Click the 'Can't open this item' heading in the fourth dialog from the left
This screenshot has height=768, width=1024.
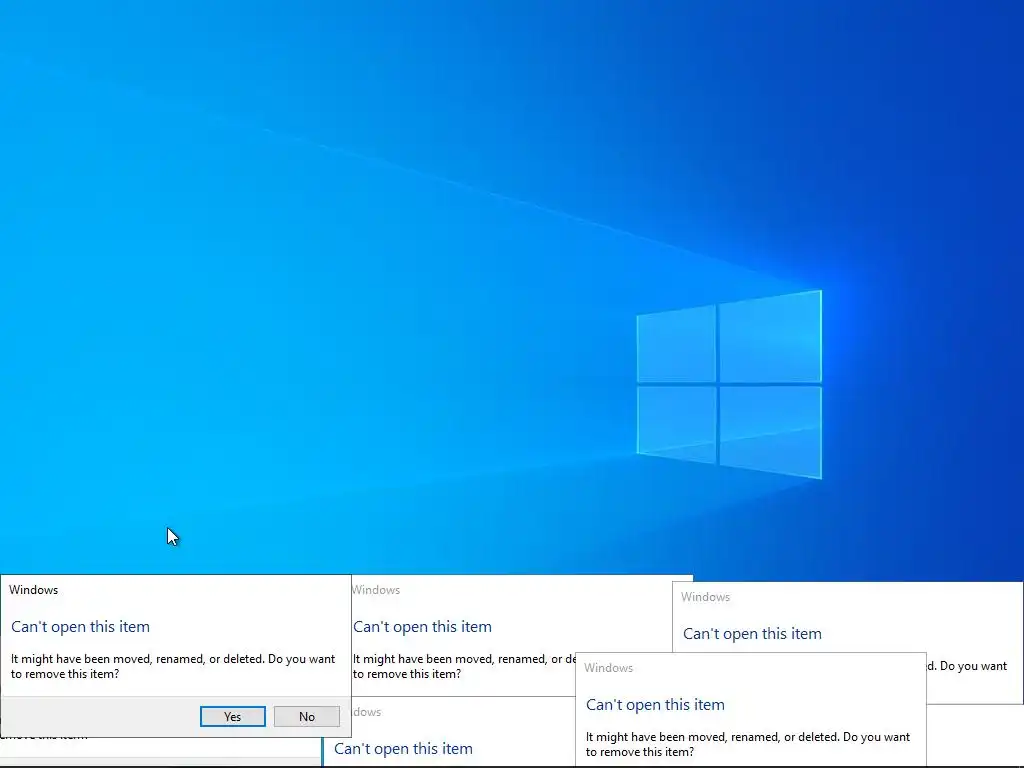655,705
